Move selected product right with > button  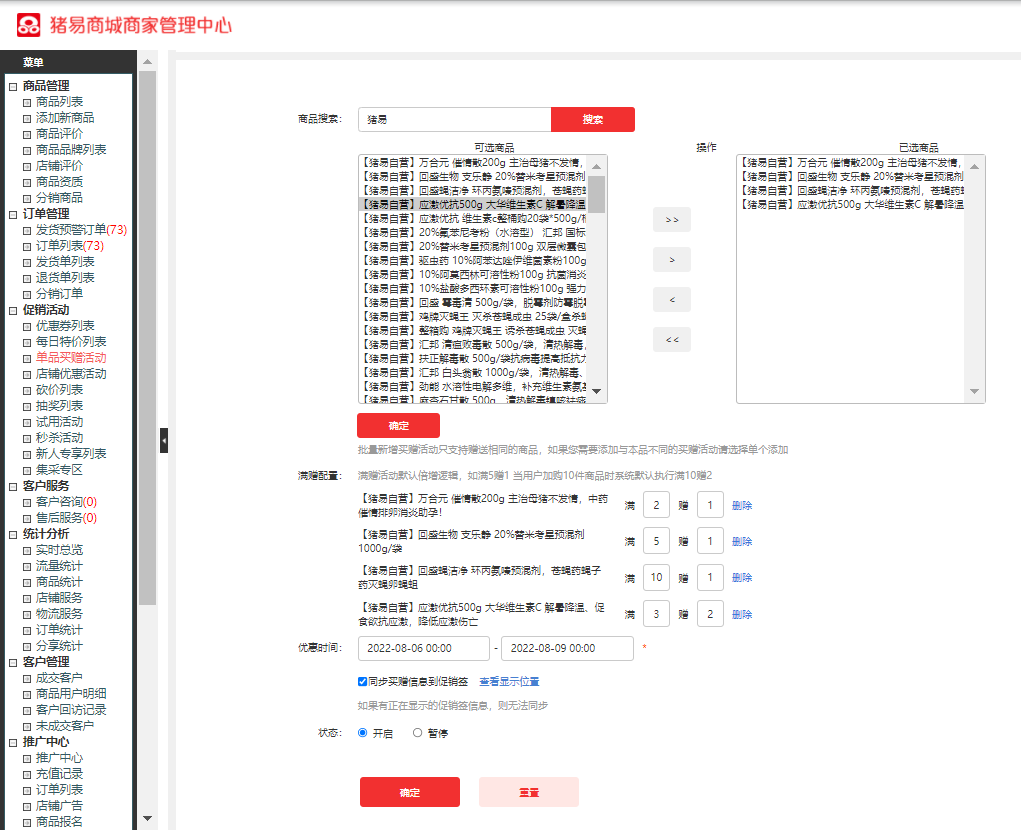(x=672, y=260)
